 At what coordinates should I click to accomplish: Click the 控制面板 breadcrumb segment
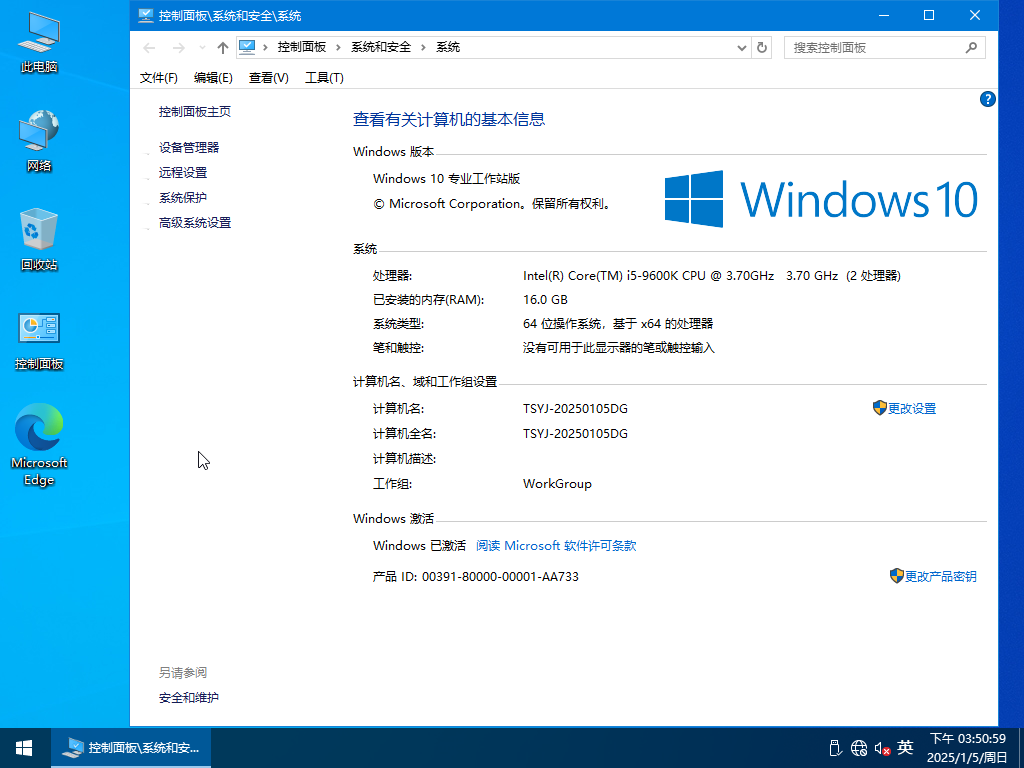tap(302, 47)
